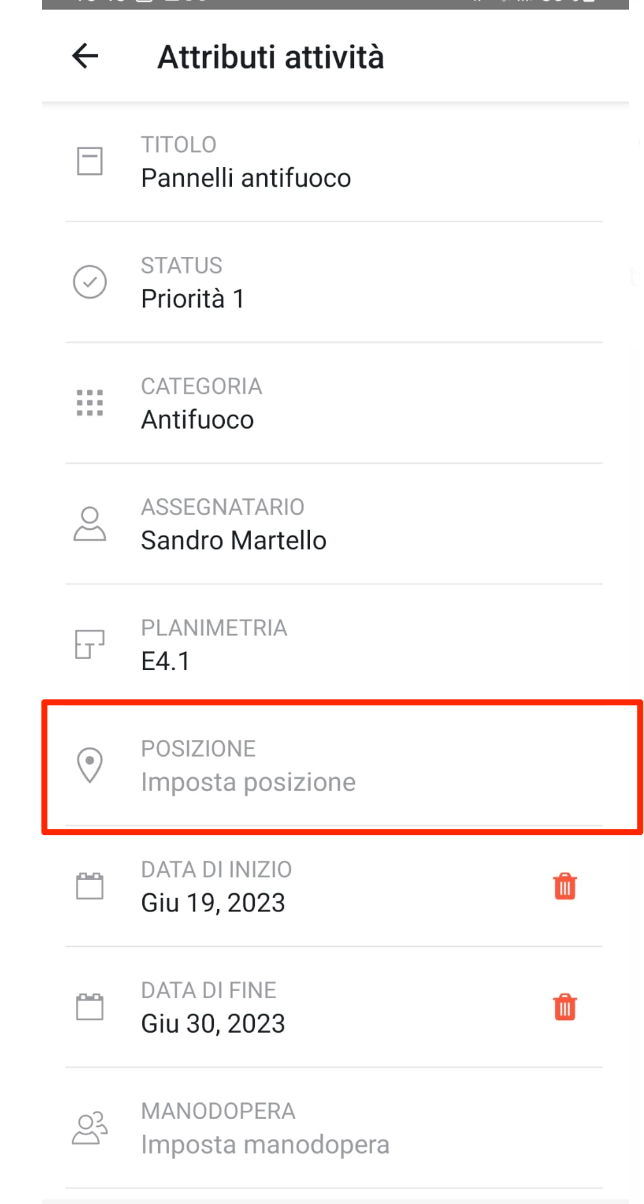This screenshot has width=644, height=1204.
Task: Tap the title document icon
Action: click(x=90, y=161)
